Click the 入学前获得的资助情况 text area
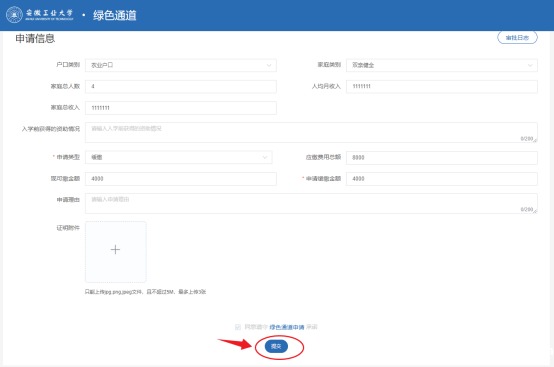 click(x=311, y=132)
